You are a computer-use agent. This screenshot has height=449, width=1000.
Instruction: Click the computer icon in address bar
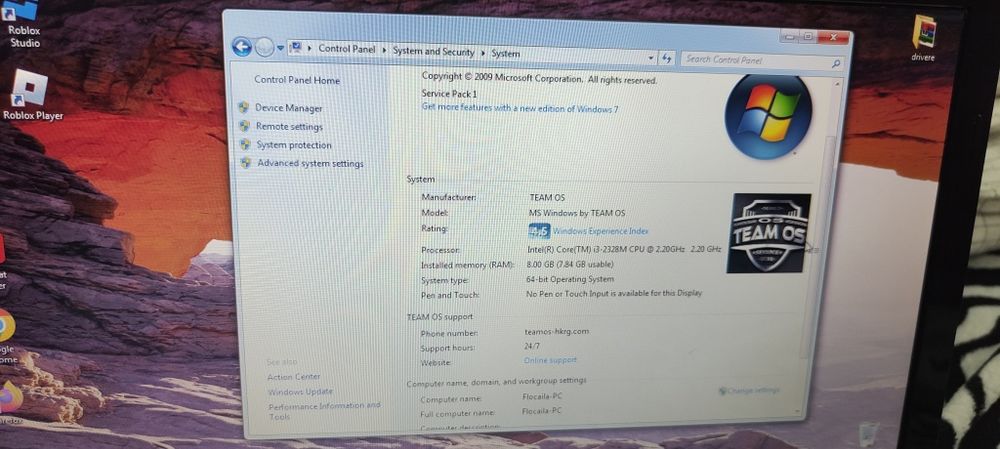click(x=296, y=47)
